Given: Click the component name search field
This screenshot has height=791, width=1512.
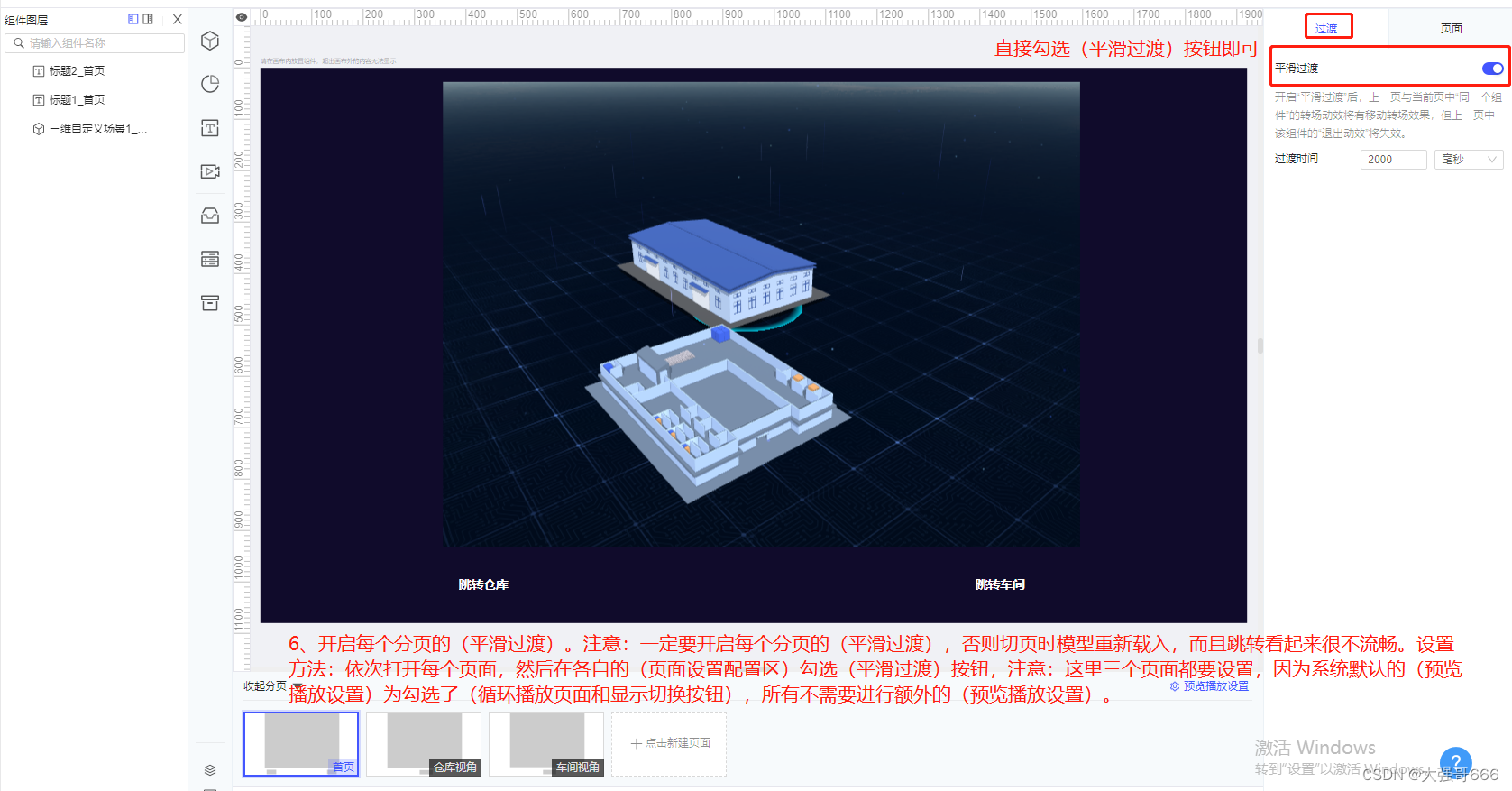Looking at the screenshot, I should pos(95,43).
